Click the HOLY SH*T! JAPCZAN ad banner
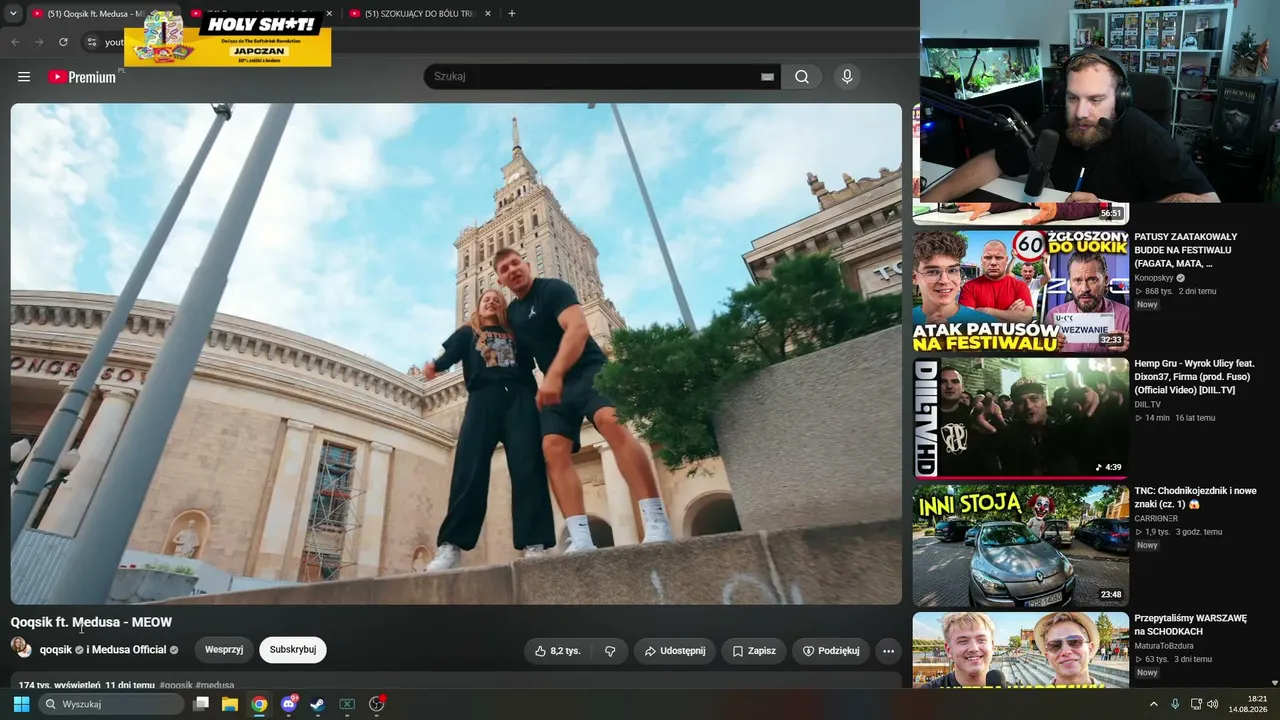 [228, 39]
